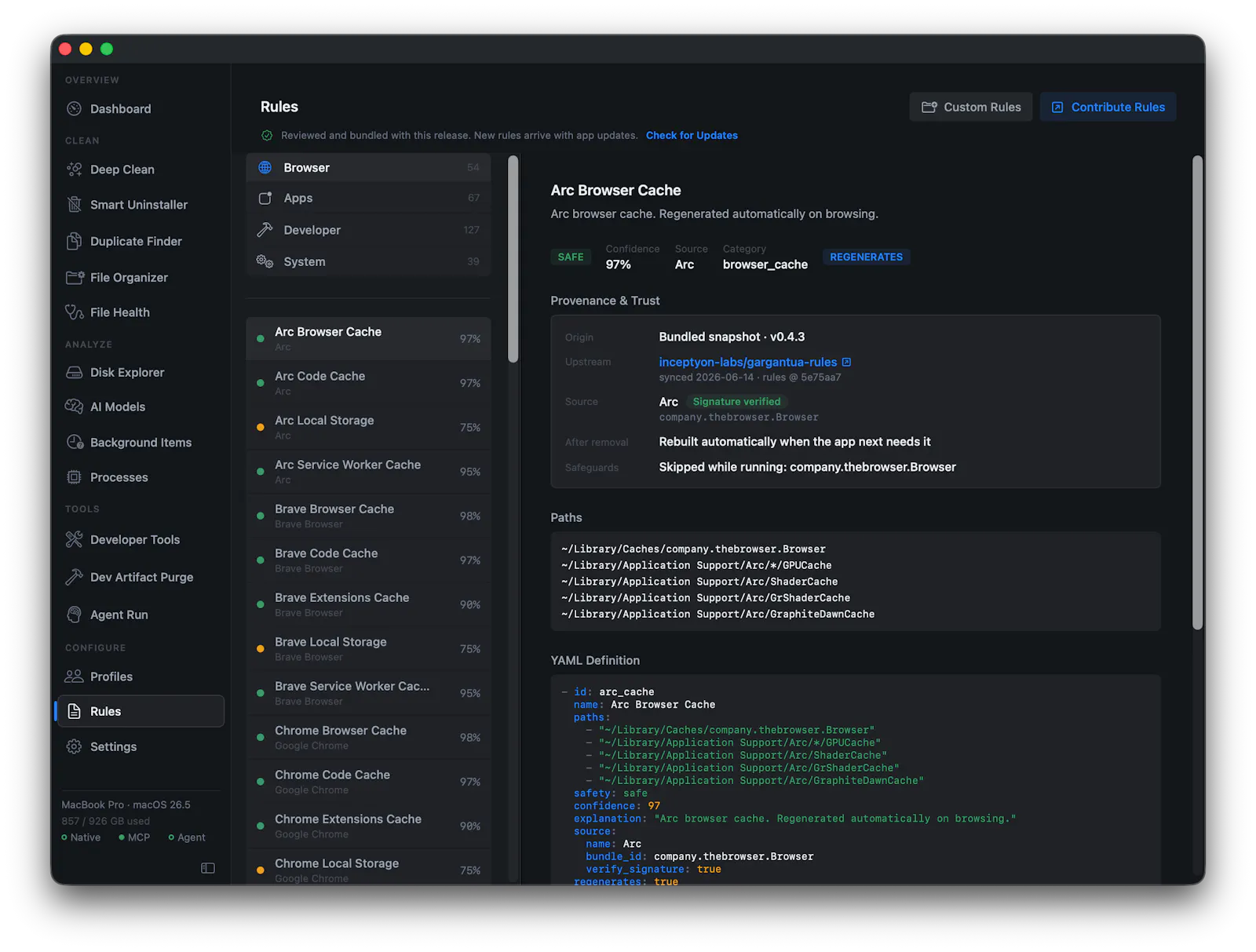Select the System rule category
The height and width of the screenshot is (952, 1256).
pos(368,261)
